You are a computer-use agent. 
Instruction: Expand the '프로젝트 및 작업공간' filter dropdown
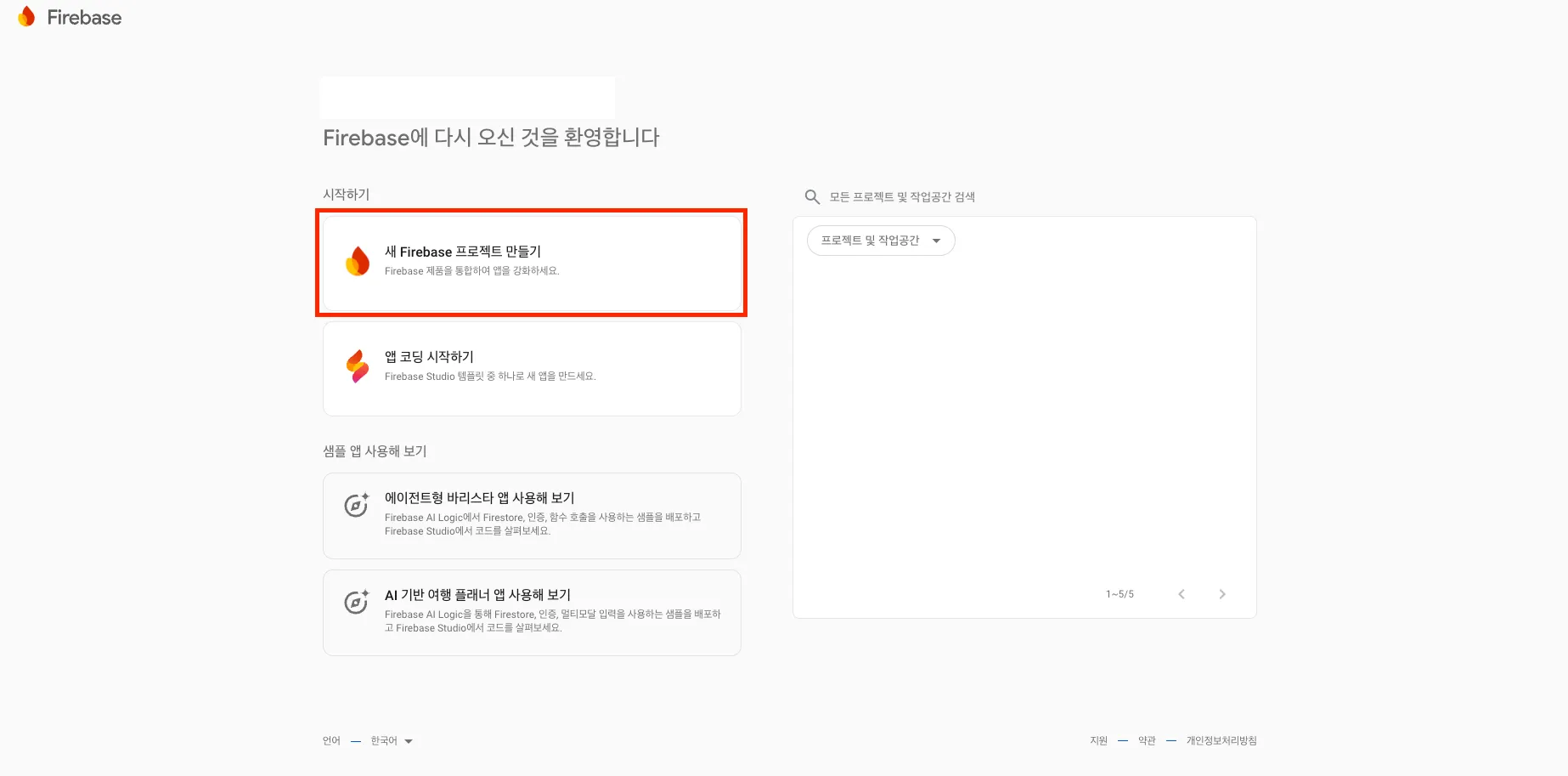pos(881,241)
